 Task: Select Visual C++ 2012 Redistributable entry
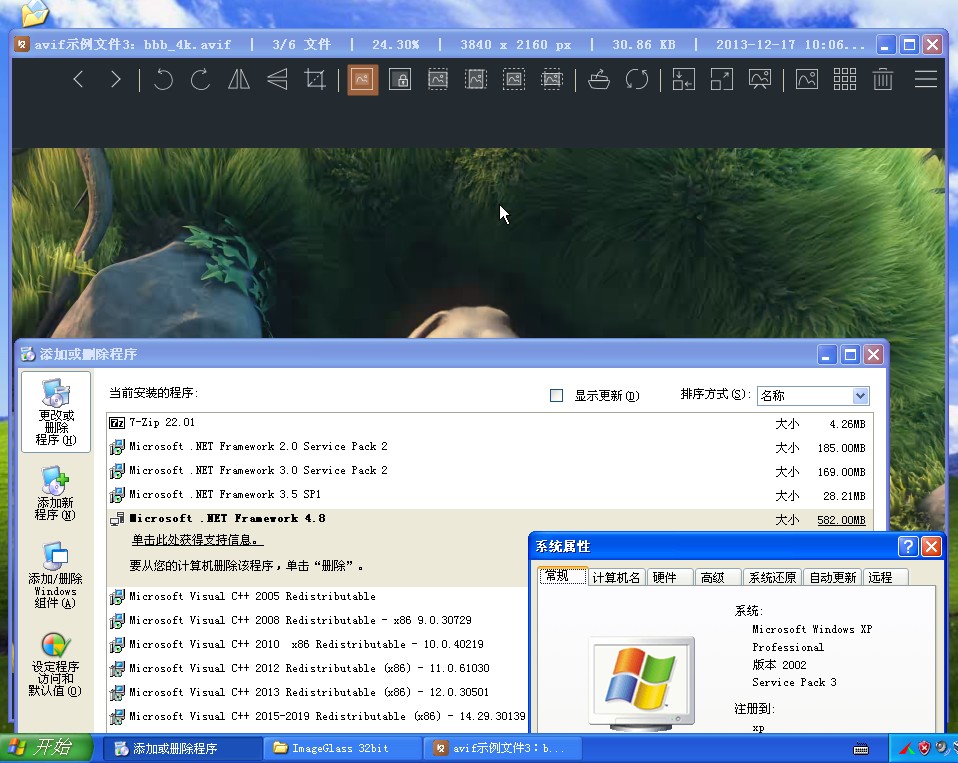(x=318, y=668)
